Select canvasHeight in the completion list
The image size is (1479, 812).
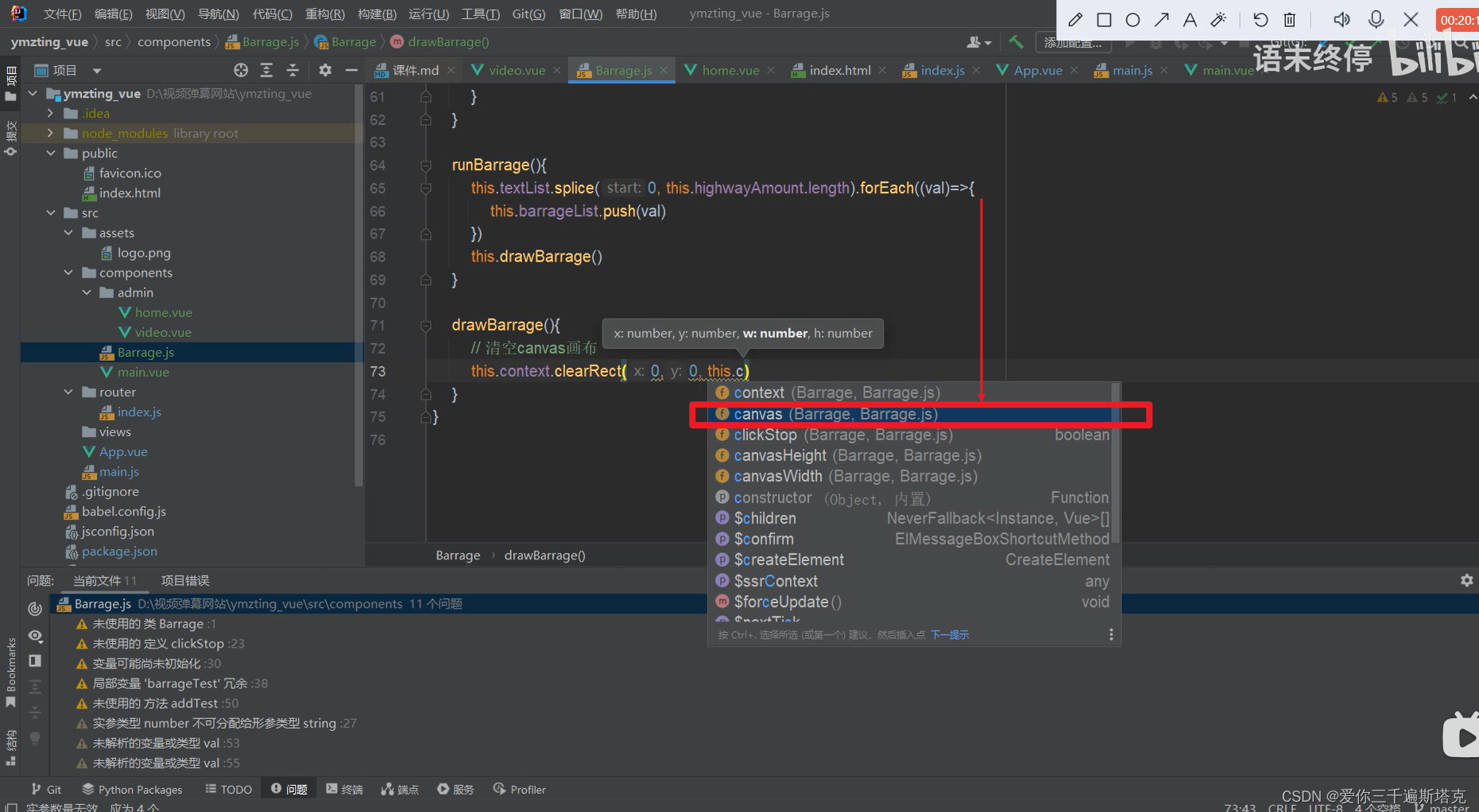click(912, 455)
